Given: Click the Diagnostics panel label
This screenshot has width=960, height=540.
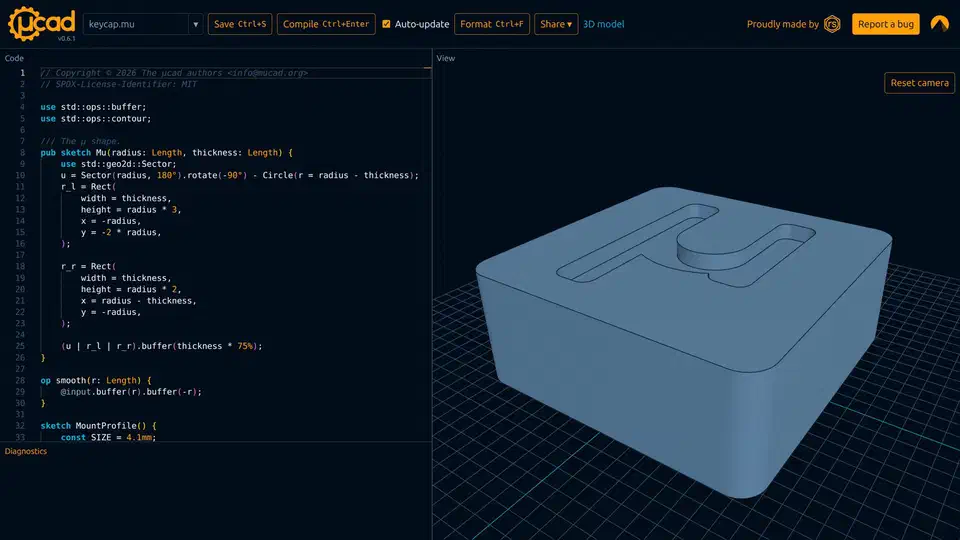Looking at the screenshot, I should 26,451.
